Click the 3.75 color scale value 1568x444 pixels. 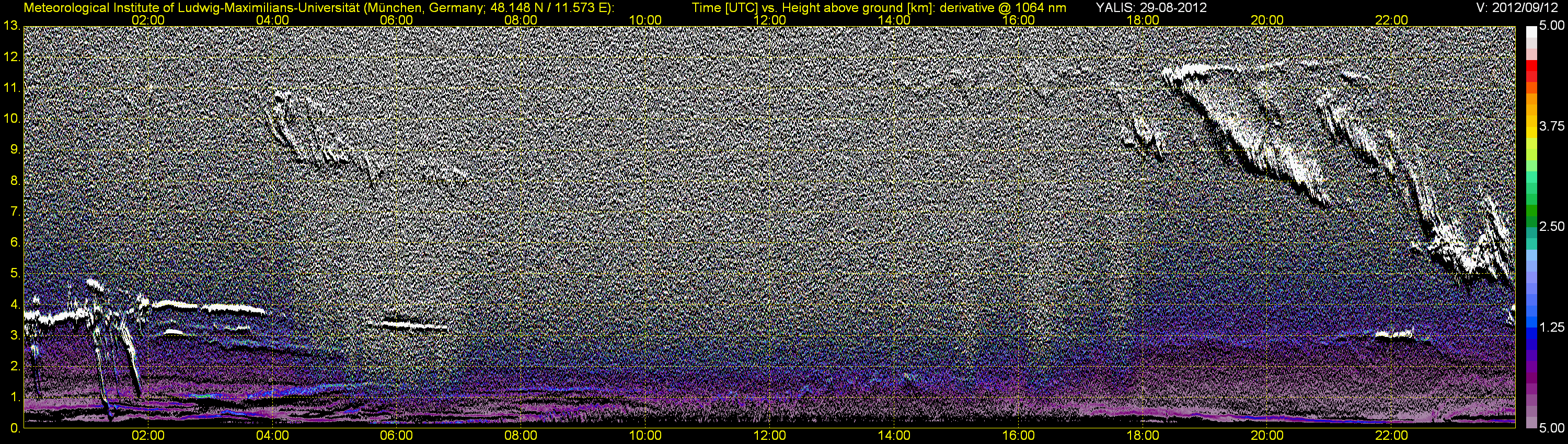coord(1552,126)
